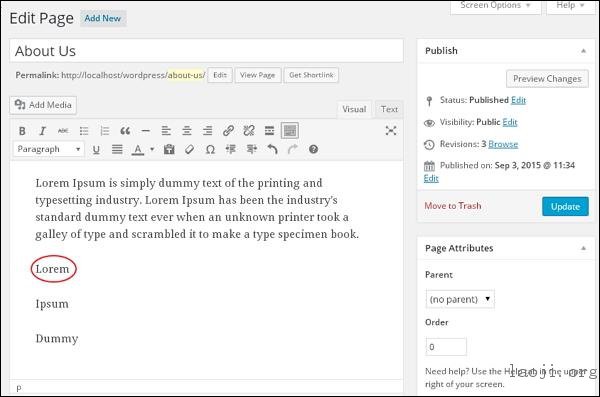Insert special character omega
The height and width of the screenshot is (397, 600).
pyautogui.click(x=210, y=149)
